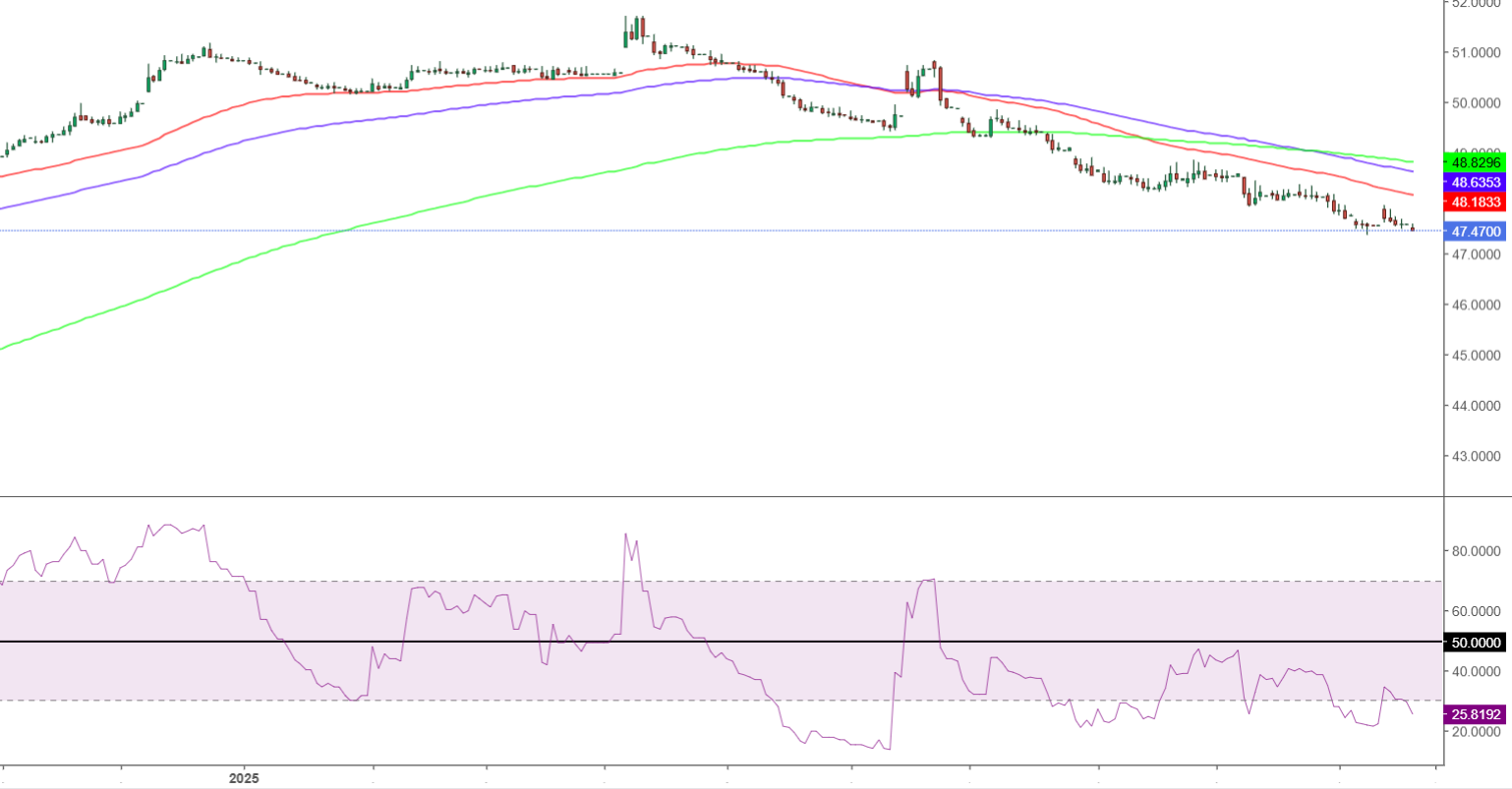
Task: Select the purple 48.6353 price label
Action: pyautogui.click(x=1476, y=183)
